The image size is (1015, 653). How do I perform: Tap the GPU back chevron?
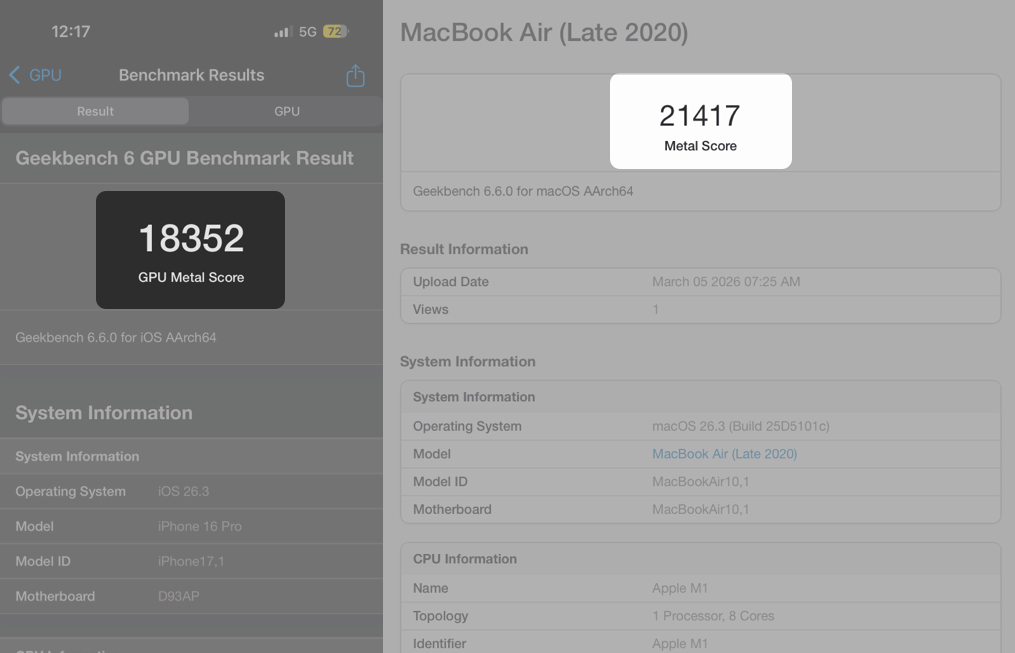pyautogui.click(x=14, y=75)
